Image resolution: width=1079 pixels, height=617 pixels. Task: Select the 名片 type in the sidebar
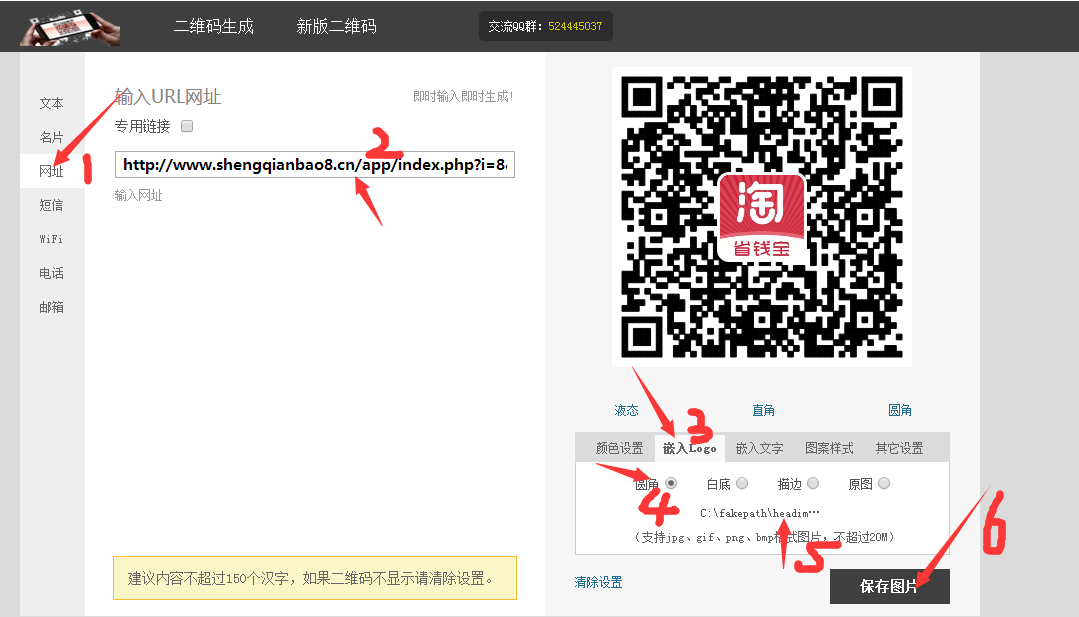pyautogui.click(x=51, y=137)
